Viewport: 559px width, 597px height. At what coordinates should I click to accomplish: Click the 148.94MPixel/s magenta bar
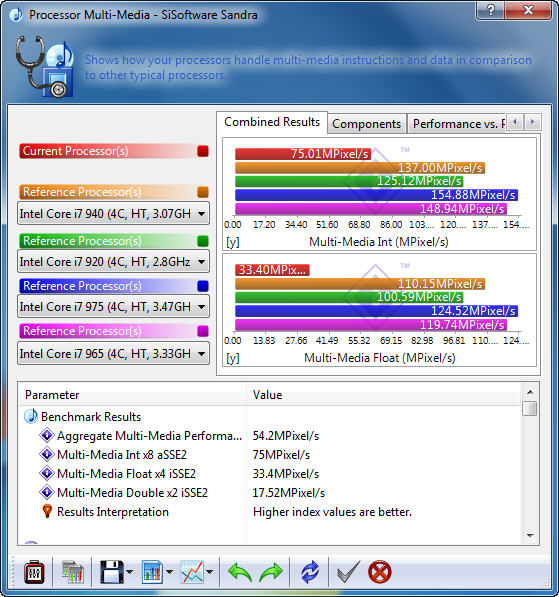pos(371,209)
